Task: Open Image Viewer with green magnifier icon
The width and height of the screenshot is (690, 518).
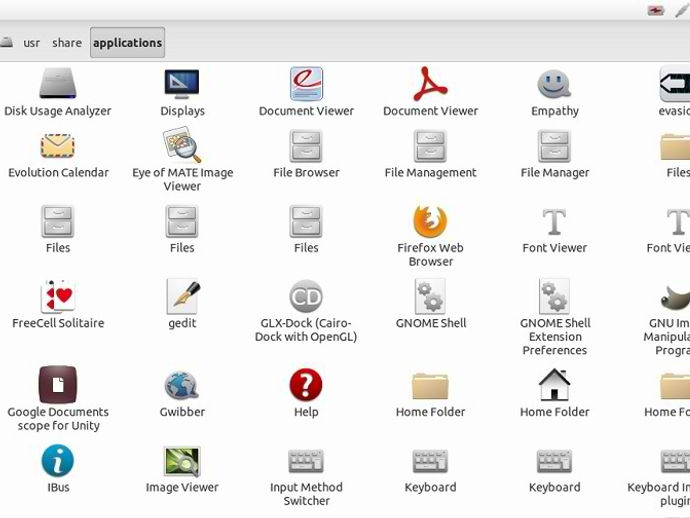Action: click(182, 461)
